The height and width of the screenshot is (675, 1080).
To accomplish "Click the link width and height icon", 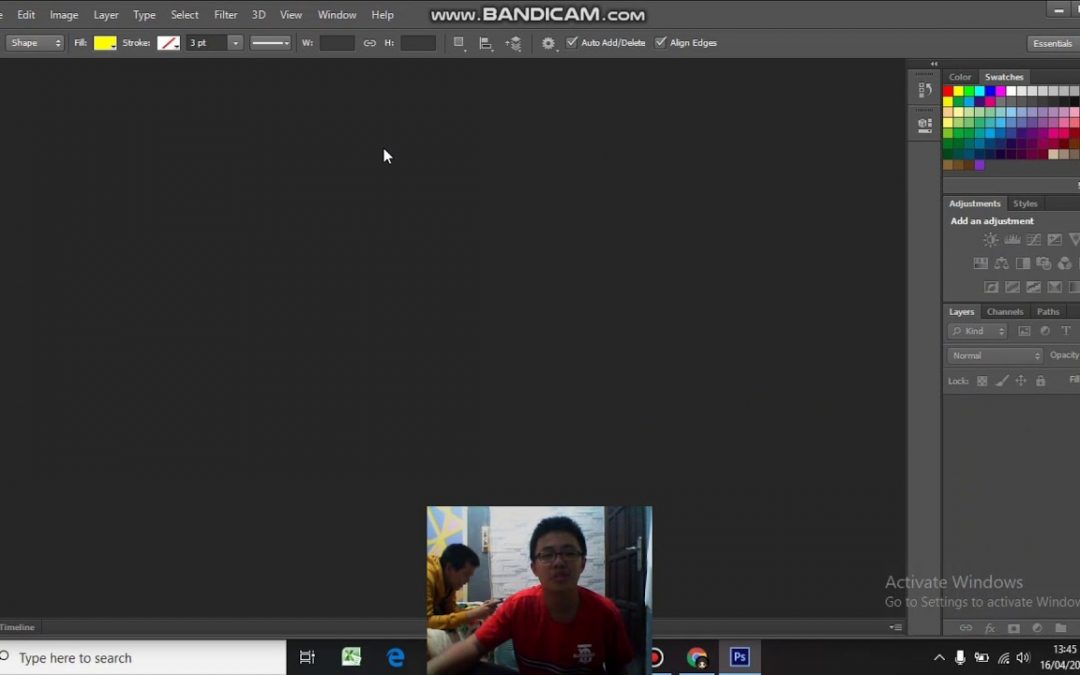I will (x=370, y=43).
